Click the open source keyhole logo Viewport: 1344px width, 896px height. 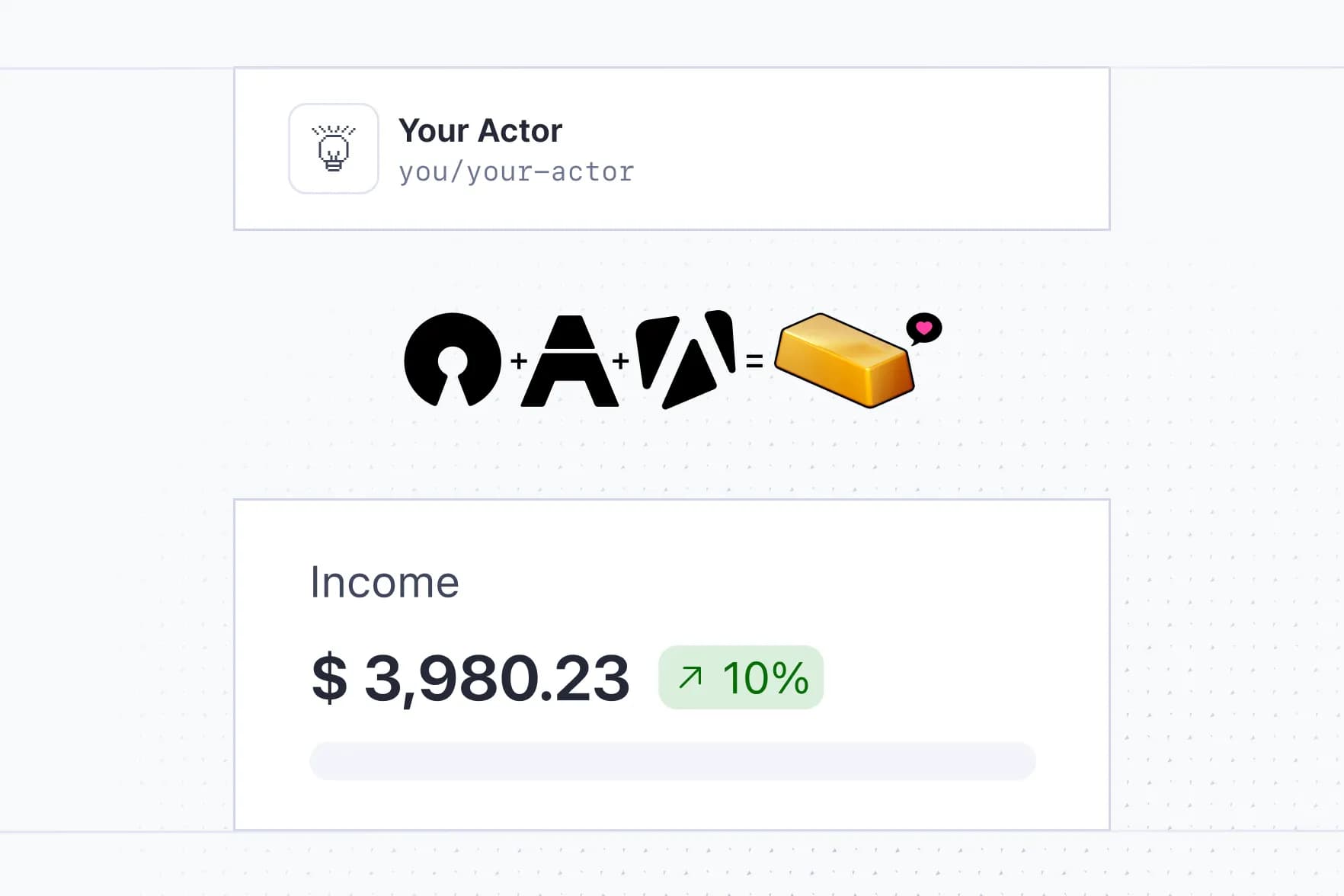pos(453,359)
